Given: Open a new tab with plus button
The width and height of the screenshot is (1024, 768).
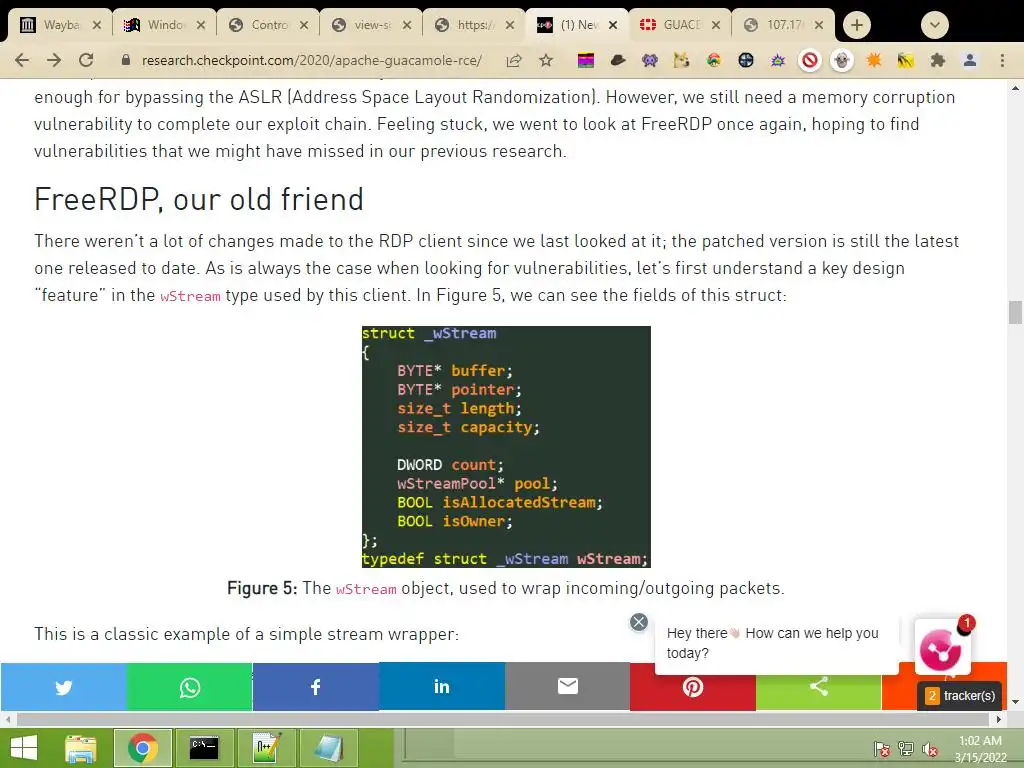Looking at the screenshot, I should tap(857, 25).
